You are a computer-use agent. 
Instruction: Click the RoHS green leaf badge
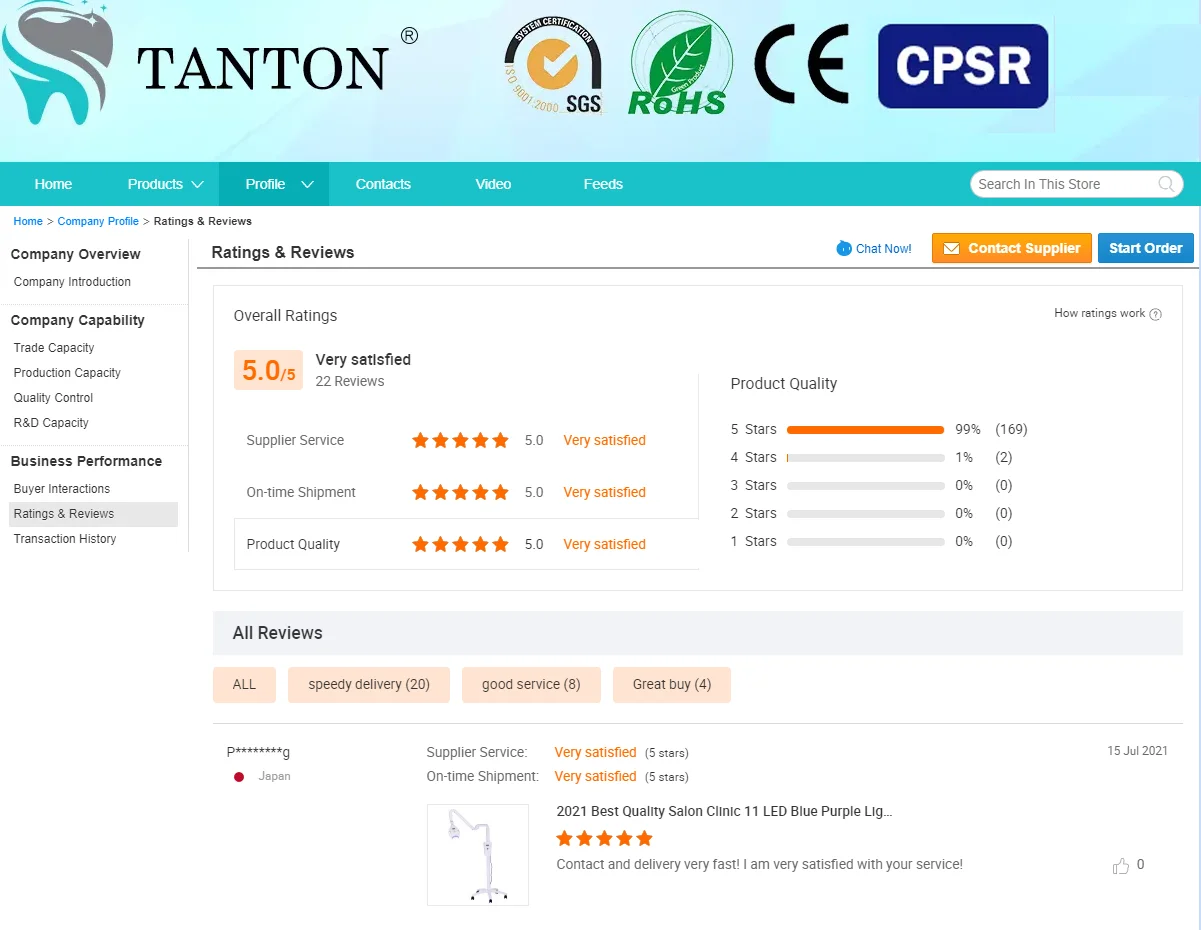[680, 65]
